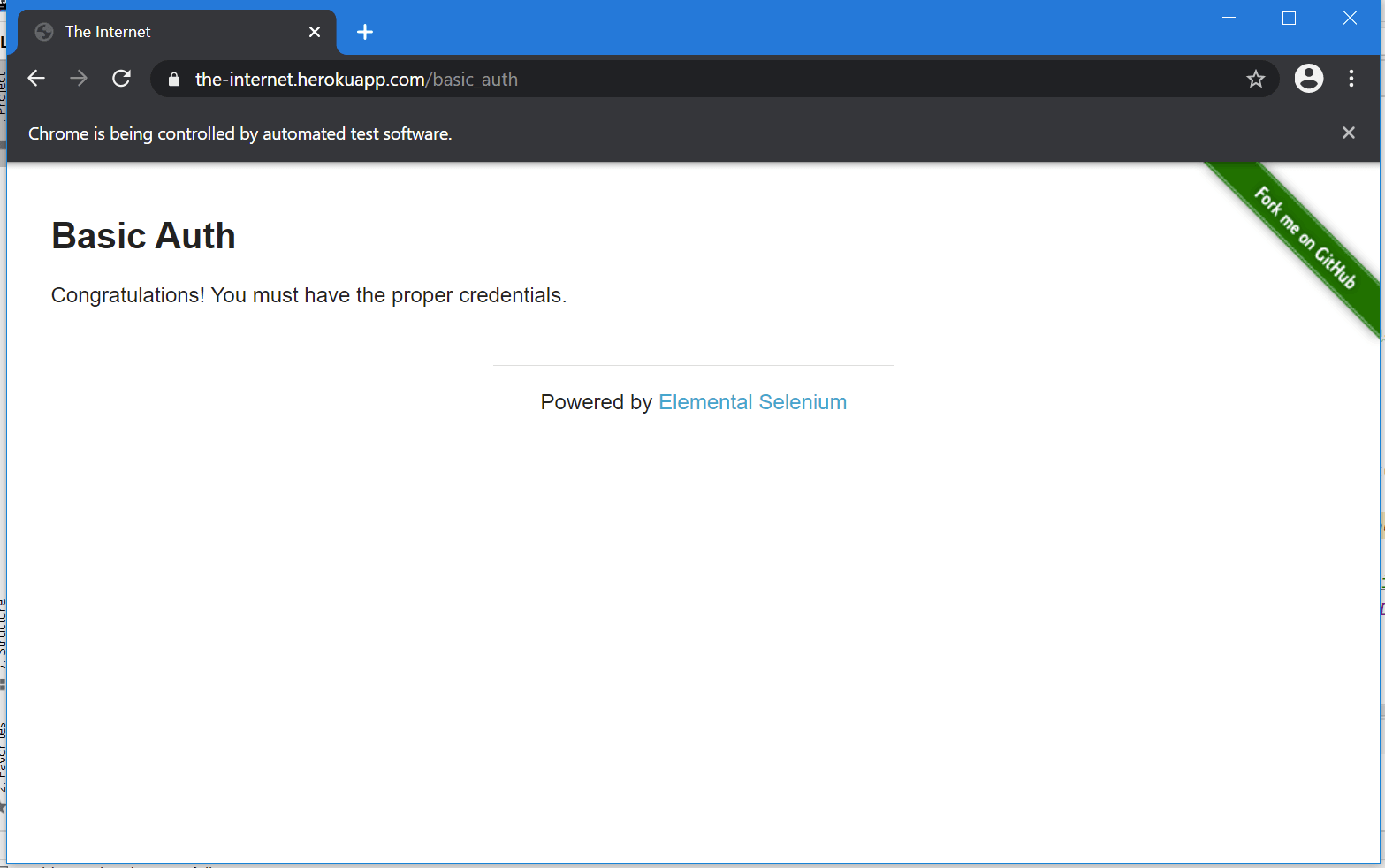Click the globe favicon on the tab
The image size is (1385, 868).
coord(44,31)
